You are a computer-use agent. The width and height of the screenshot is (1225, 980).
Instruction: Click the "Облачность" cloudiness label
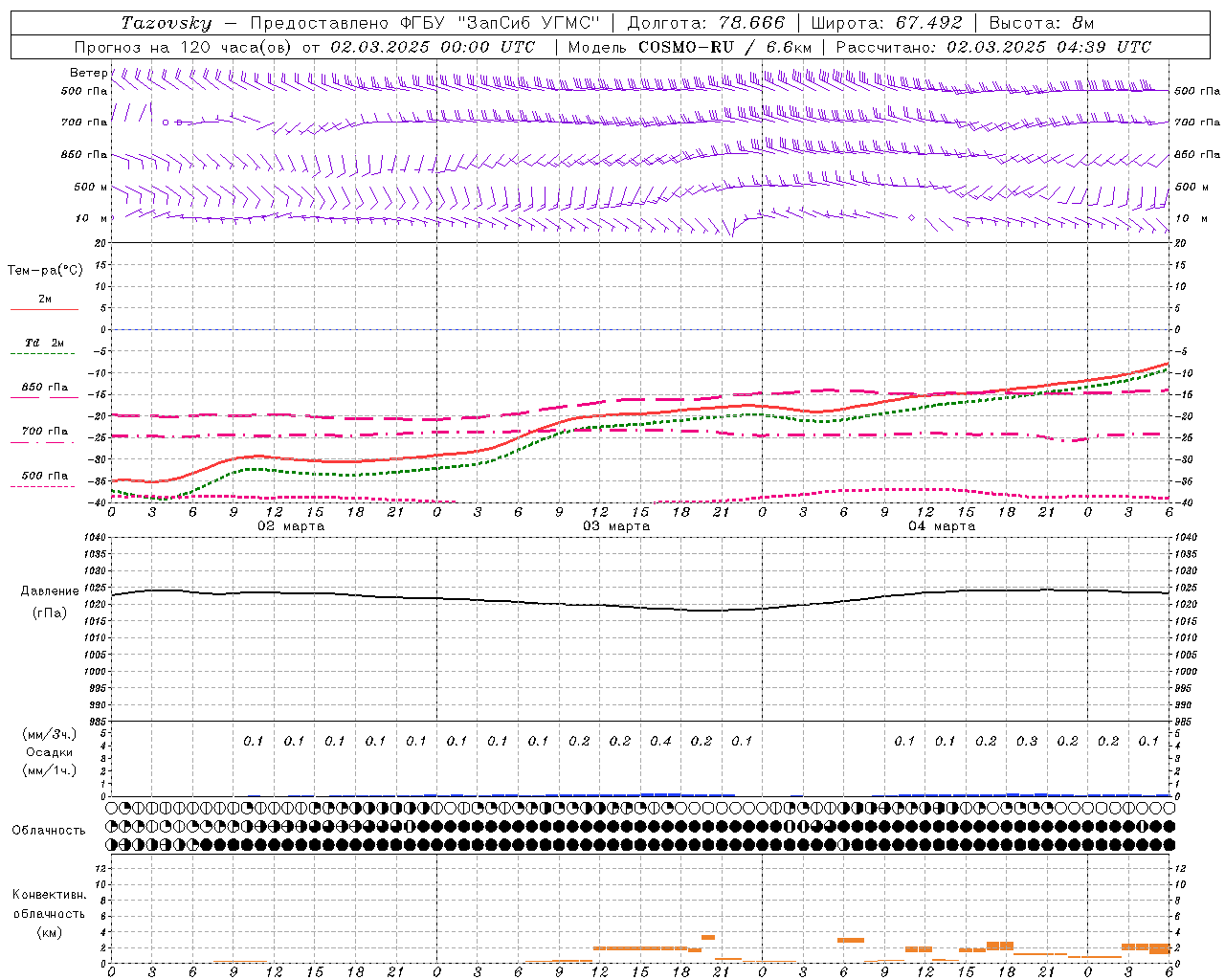(49, 830)
